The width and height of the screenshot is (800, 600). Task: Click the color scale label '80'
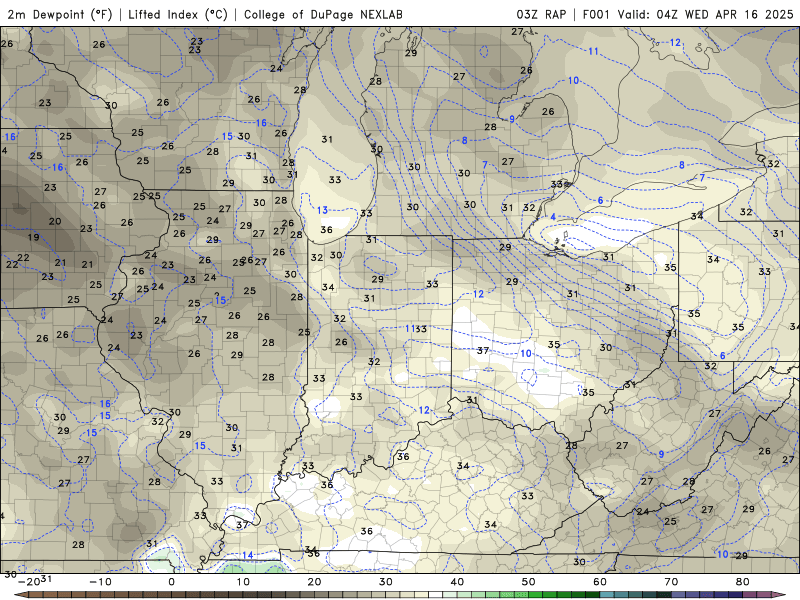coord(743,582)
